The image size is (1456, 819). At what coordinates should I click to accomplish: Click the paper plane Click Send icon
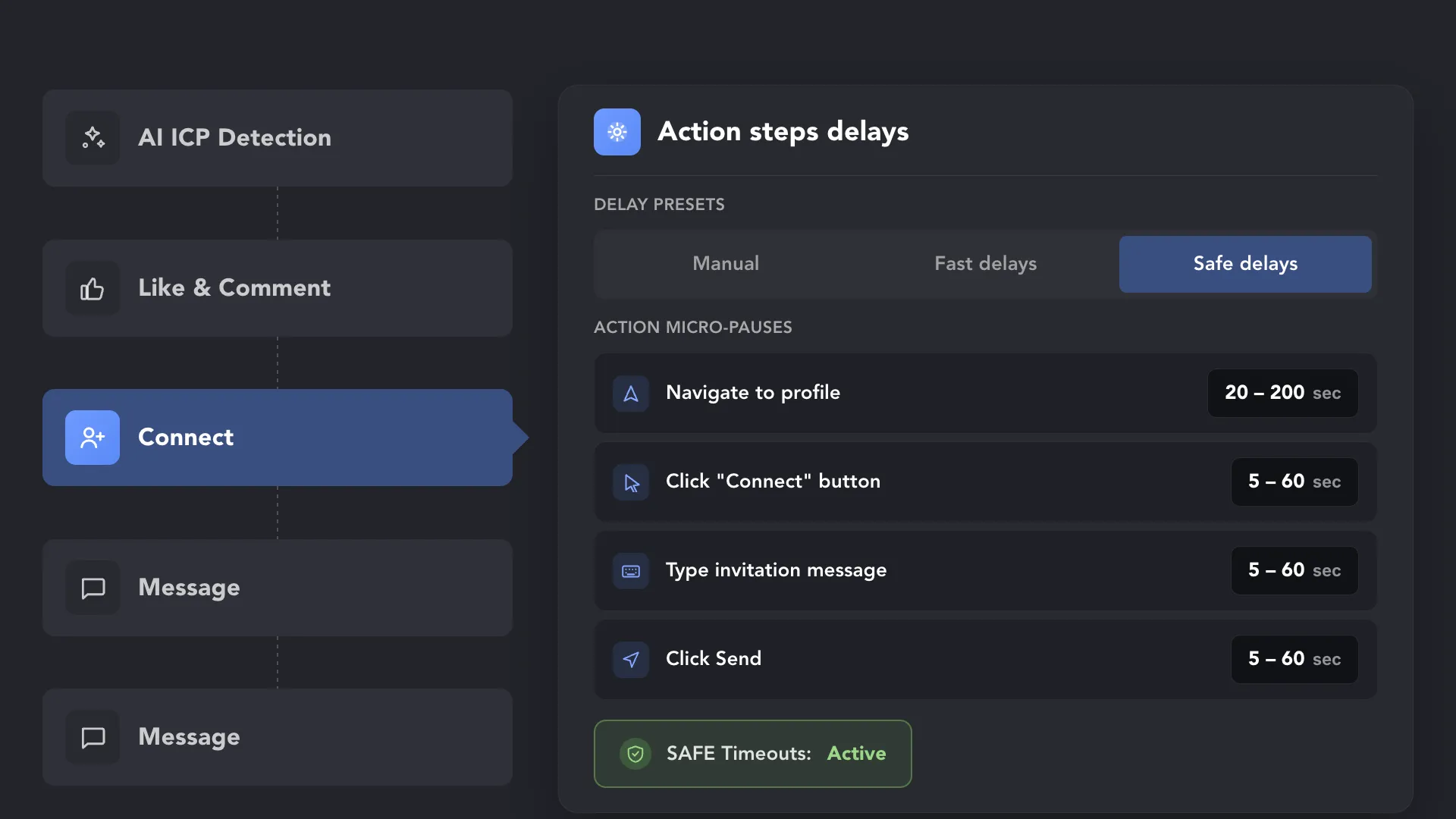click(x=631, y=660)
